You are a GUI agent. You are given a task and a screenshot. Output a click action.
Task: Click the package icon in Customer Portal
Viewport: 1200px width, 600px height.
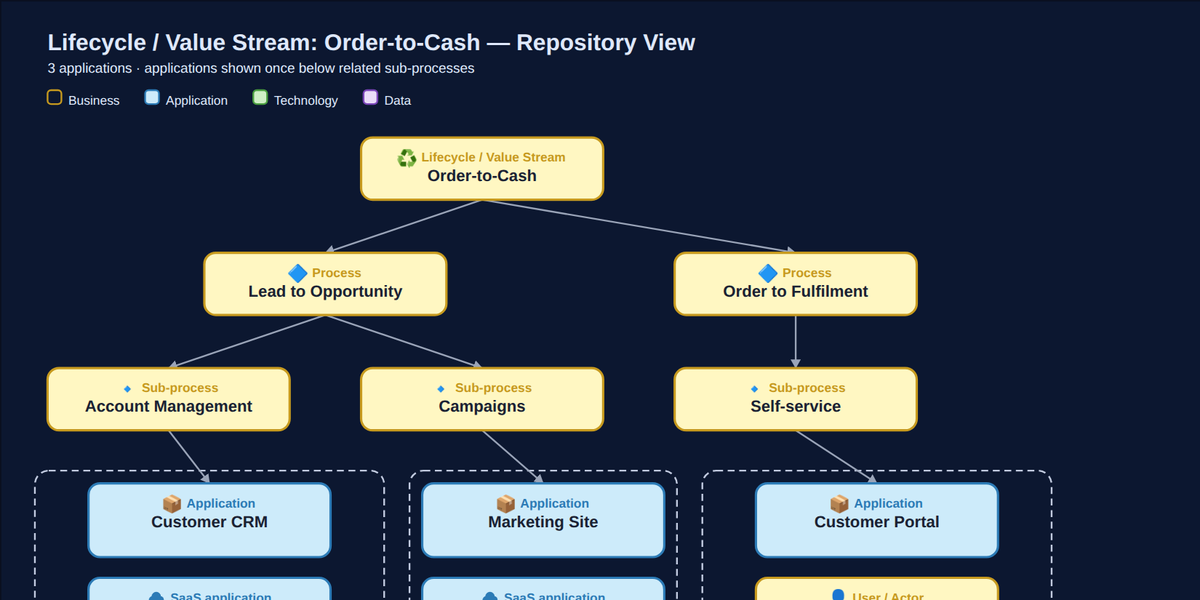[x=839, y=504]
